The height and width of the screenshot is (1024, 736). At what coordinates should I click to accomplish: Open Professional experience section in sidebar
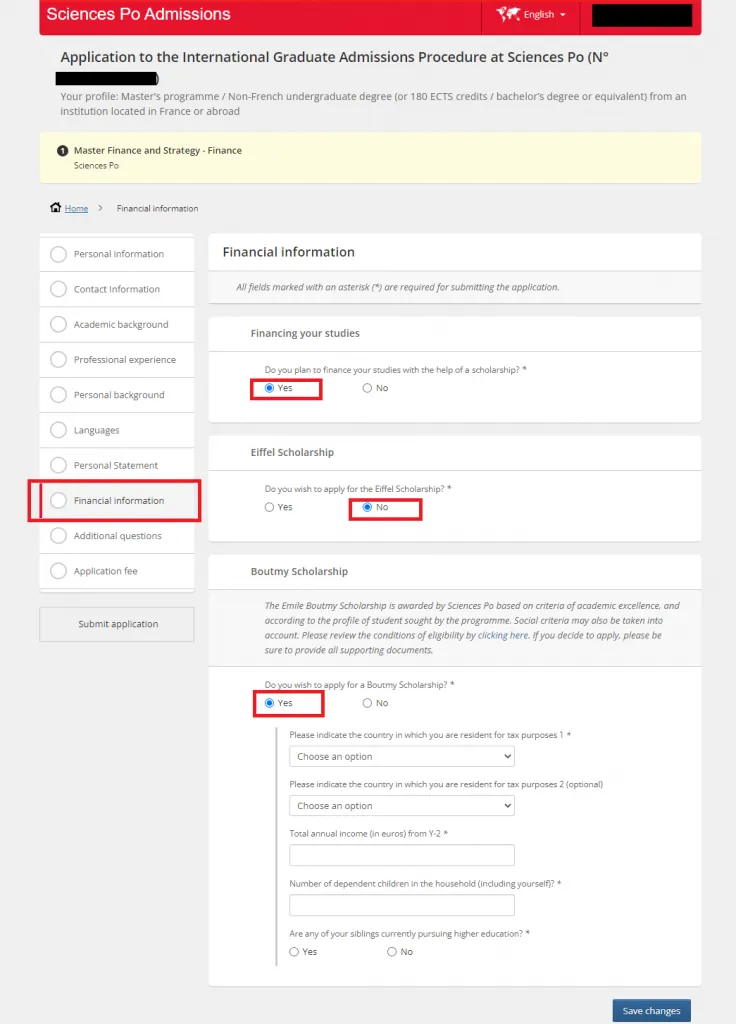pos(117,360)
